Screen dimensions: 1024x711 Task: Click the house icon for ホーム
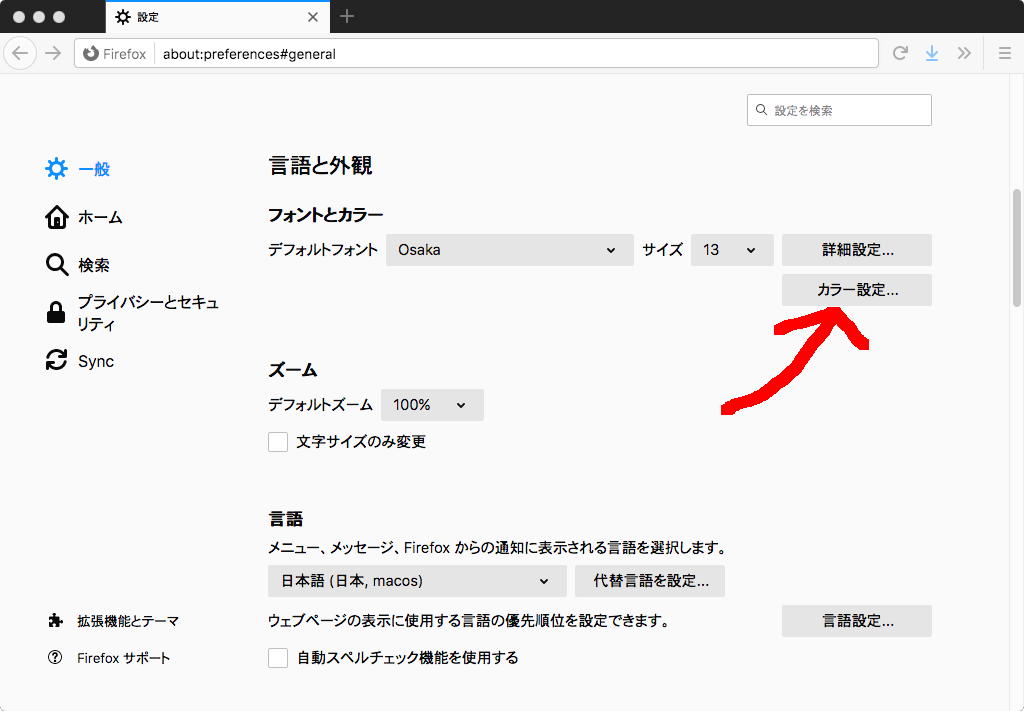point(57,217)
